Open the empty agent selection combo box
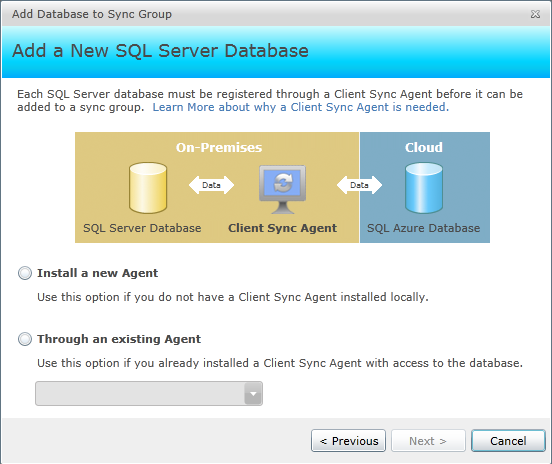Image resolution: width=552 pixels, height=464 pixels. [x=149, y=394]
